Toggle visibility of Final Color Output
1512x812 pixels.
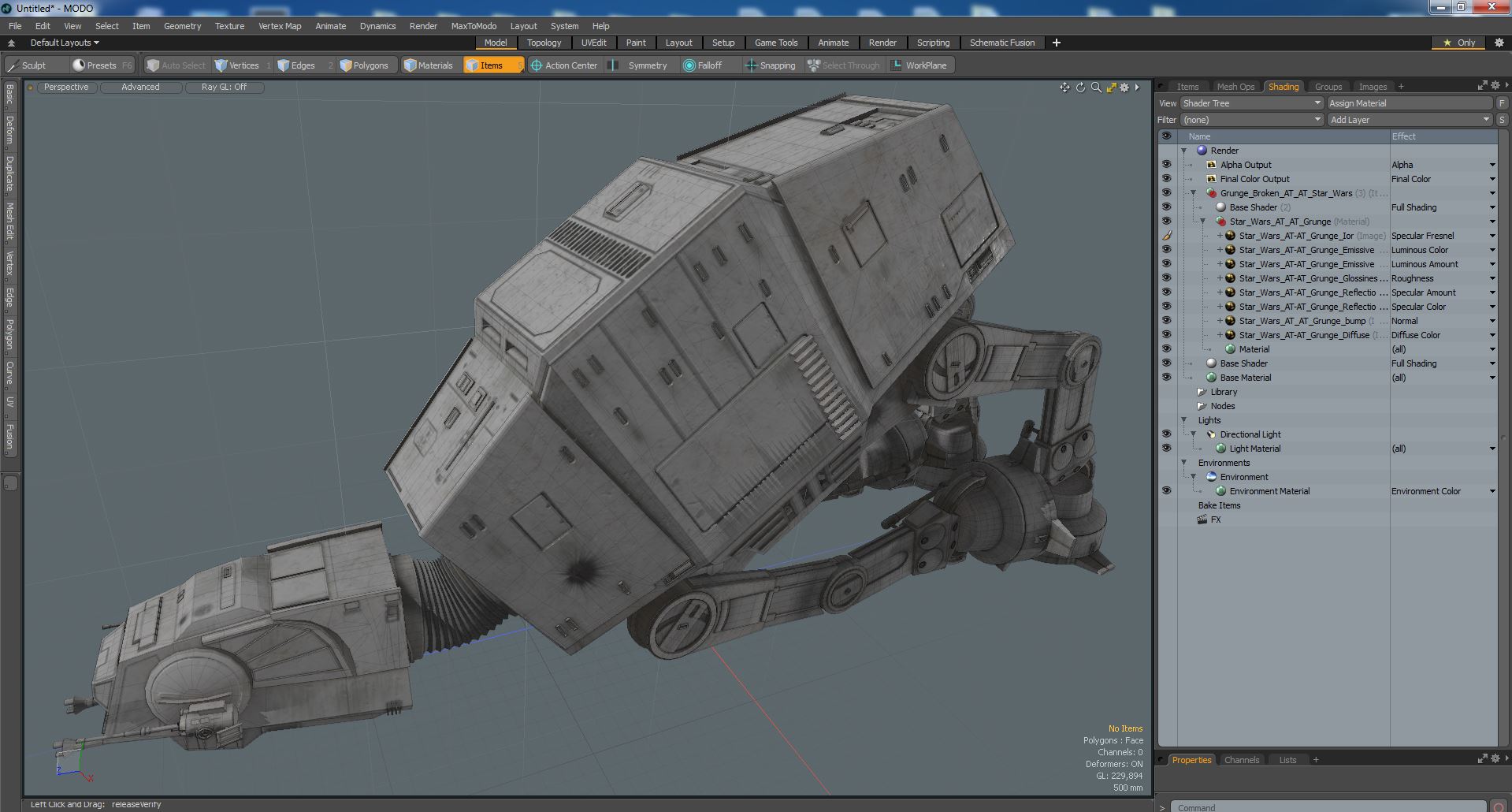point(1166,179)
